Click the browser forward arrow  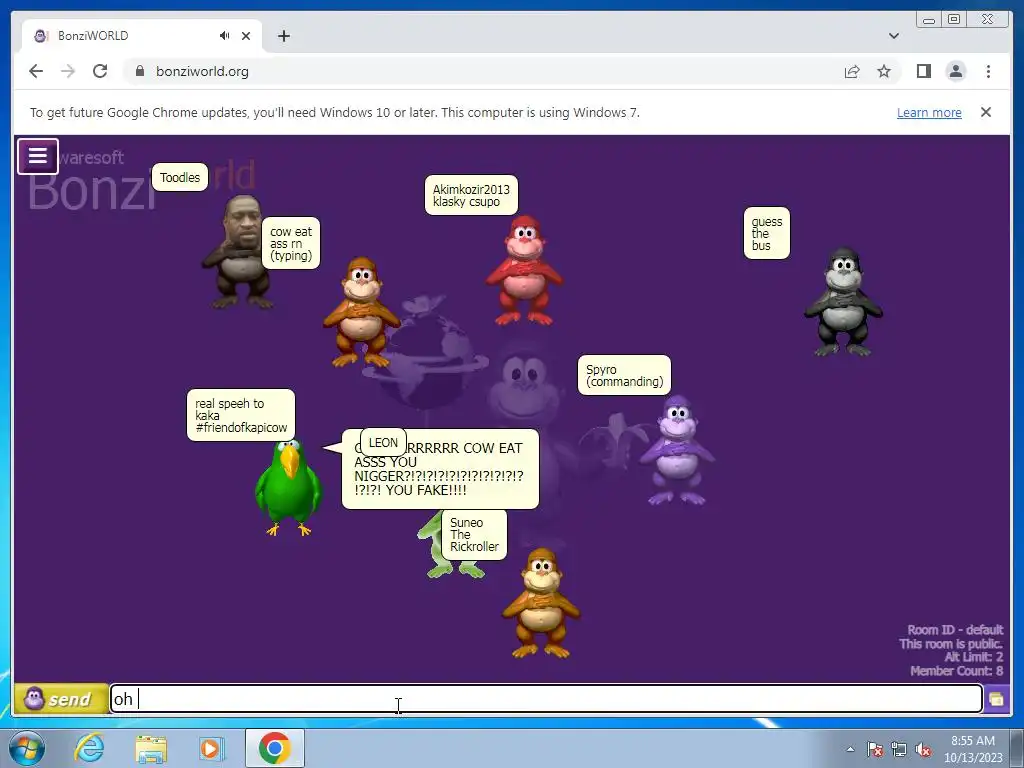(68, 71)
